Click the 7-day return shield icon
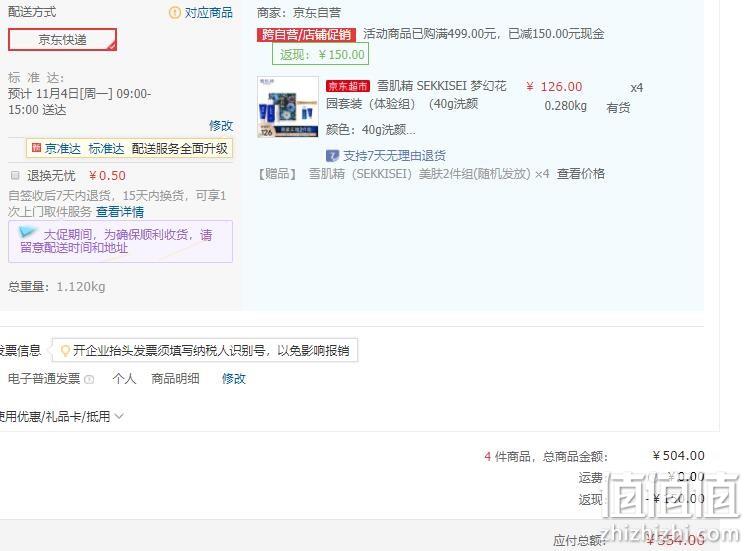Viewport: 749px width, 551px height. (x=332, y=155)
